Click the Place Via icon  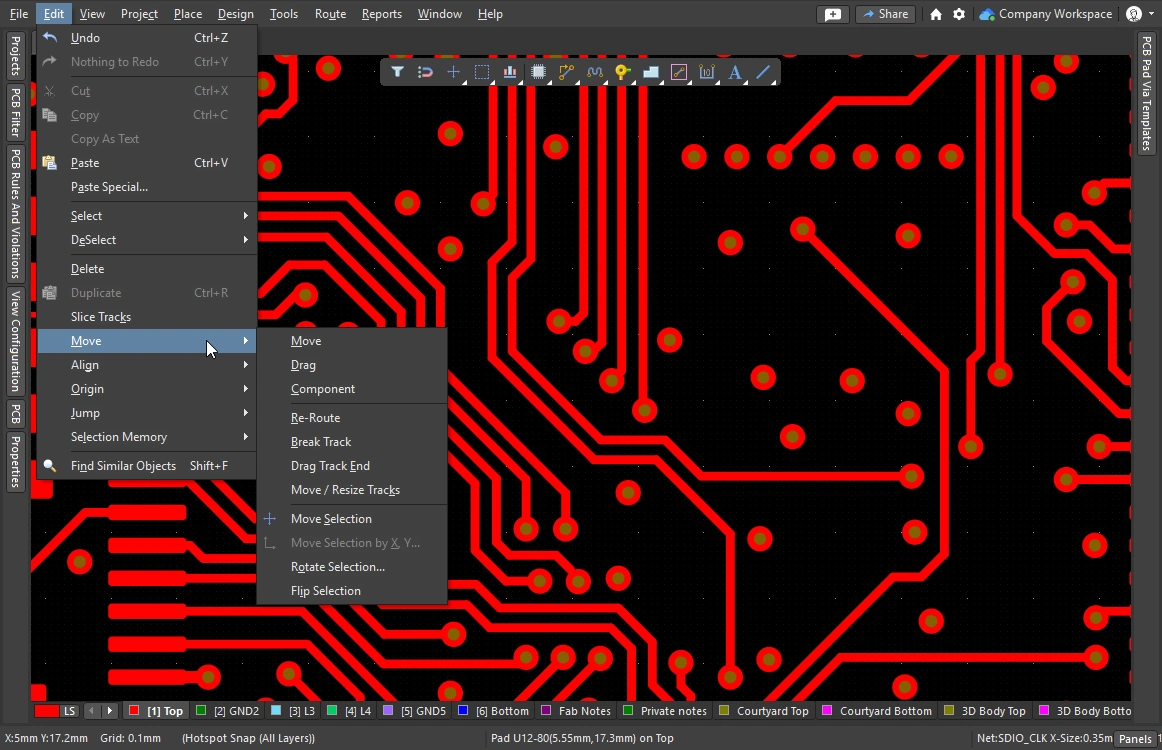click(622, 72)
